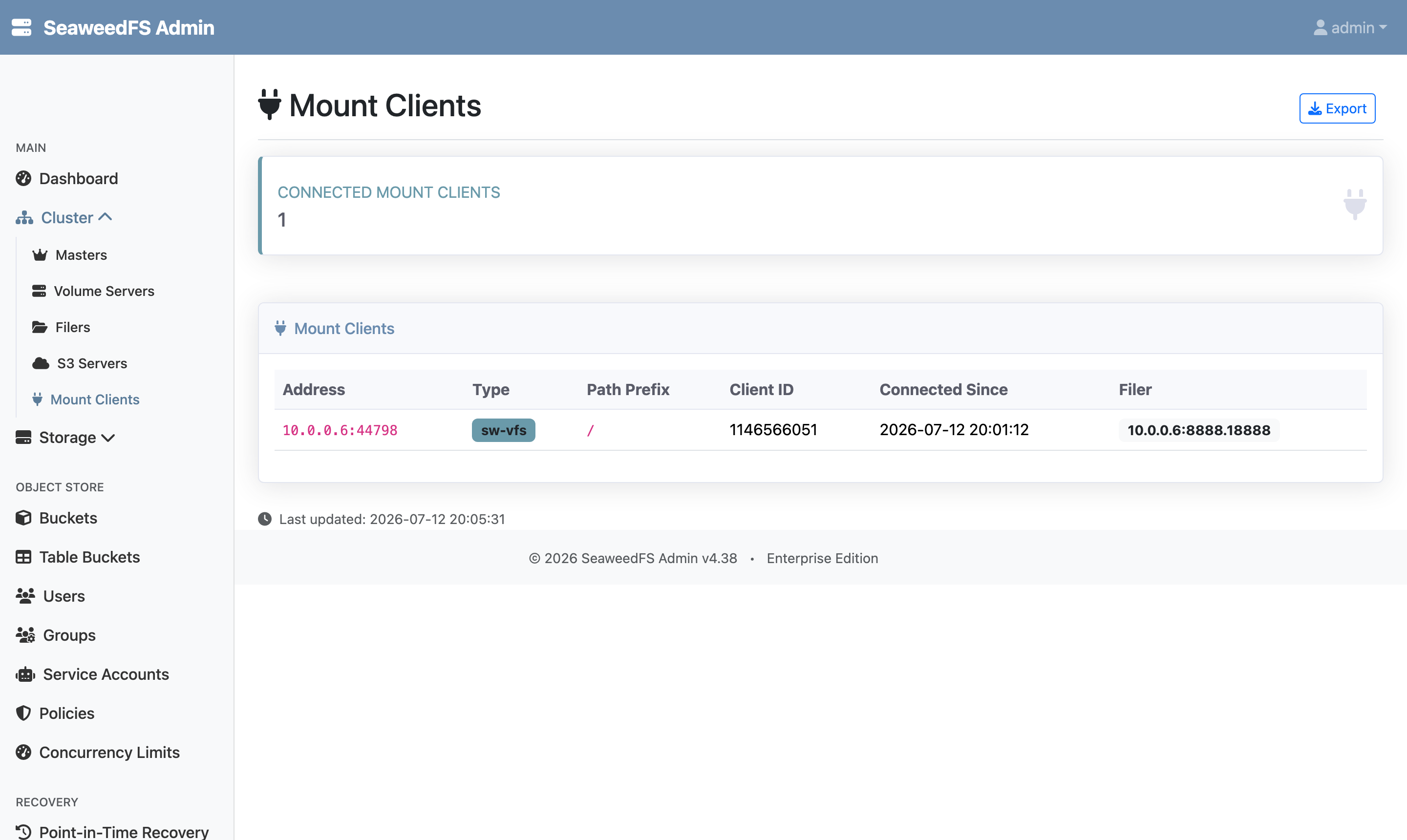
Task: Click the Point-in-Time Recovery history icon
Action: click(x=23, y=832)
